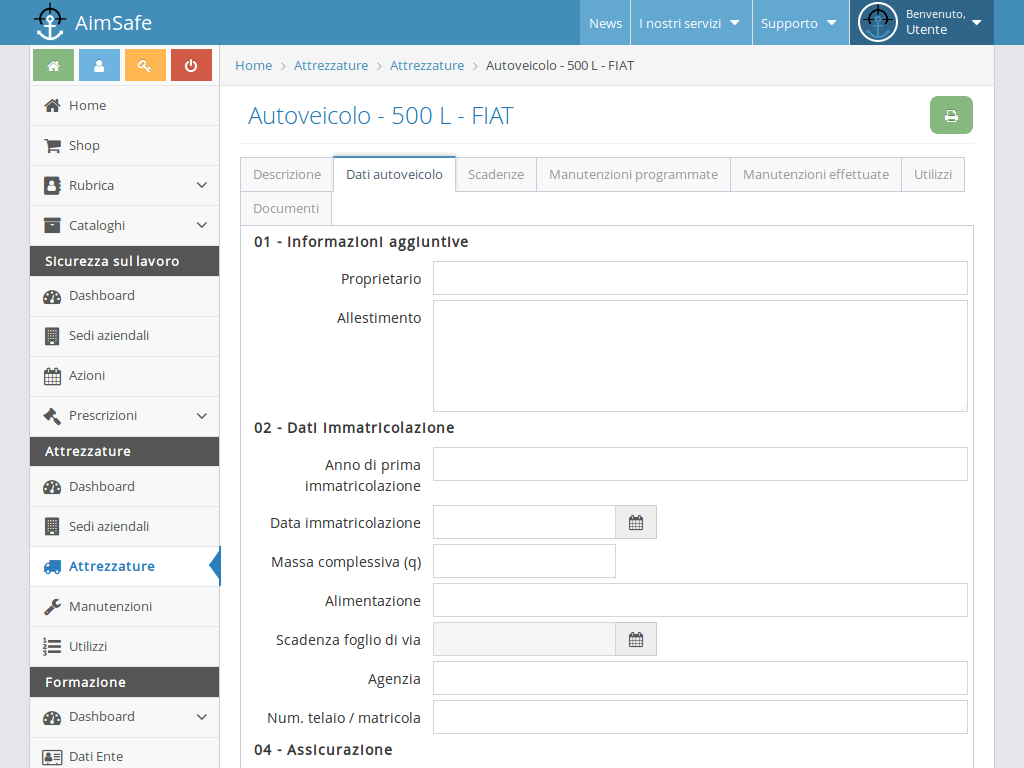The height and width of the screenshot is (768, 1024).
Task: Click the Attrezzature truck icon in sidebar
Action: [52, 567]
